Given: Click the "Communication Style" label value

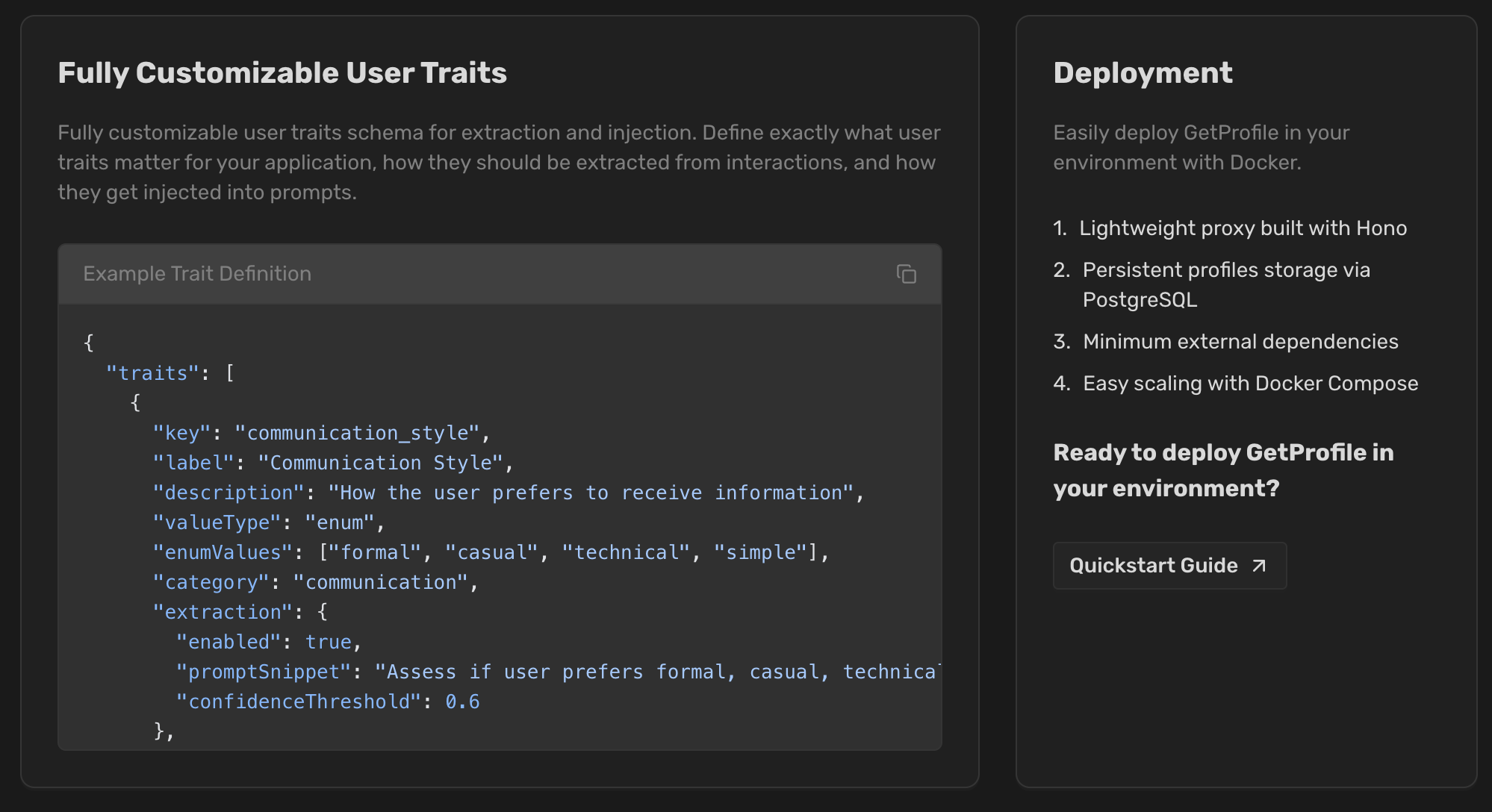Looking at the screenshot, I should (x=379, y=463).
